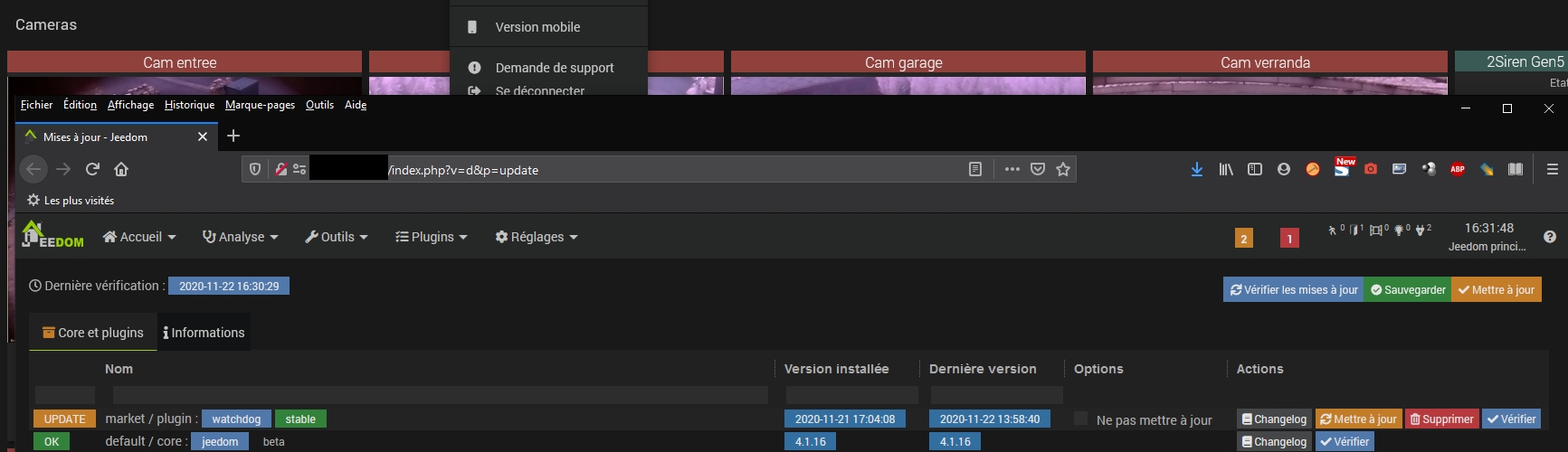Expand the Accueil dropdown menu
Viewport: 1568px width, 452px height.
pos(139,237)
